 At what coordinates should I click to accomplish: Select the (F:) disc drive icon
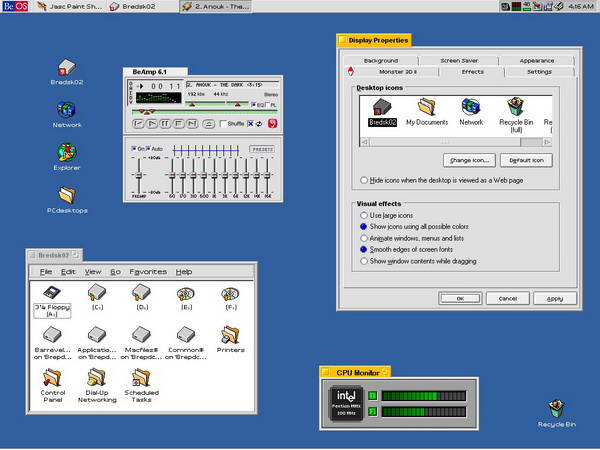(230, 294)
